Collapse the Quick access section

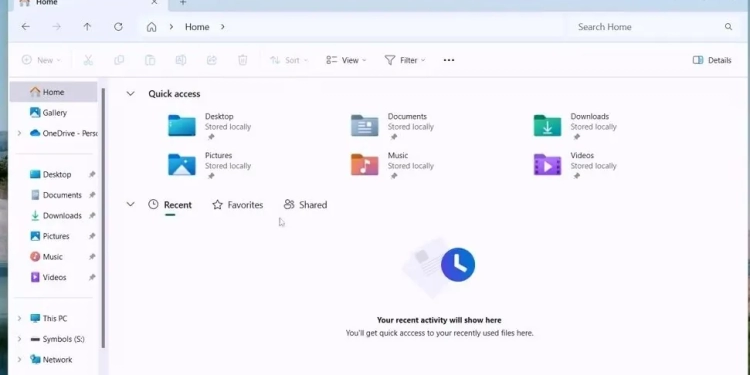point(130,93)
